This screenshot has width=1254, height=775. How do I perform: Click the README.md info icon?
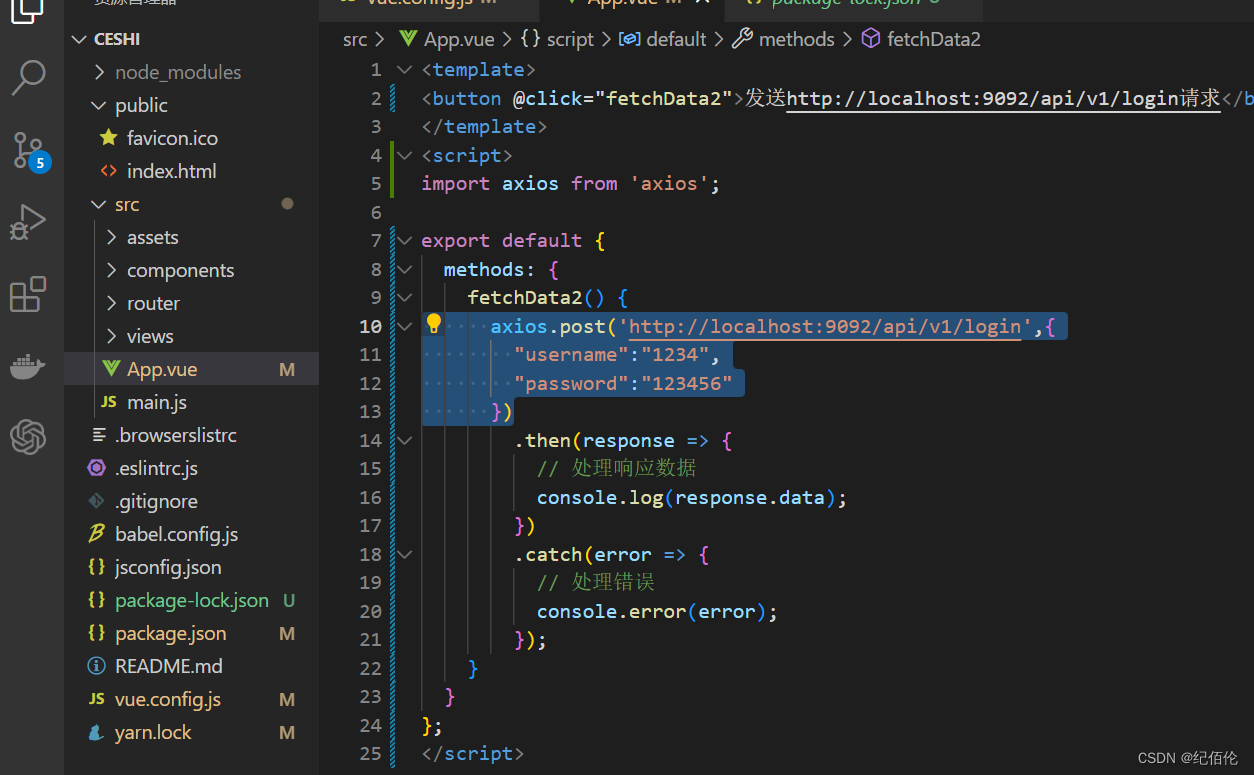click(97, 666)
